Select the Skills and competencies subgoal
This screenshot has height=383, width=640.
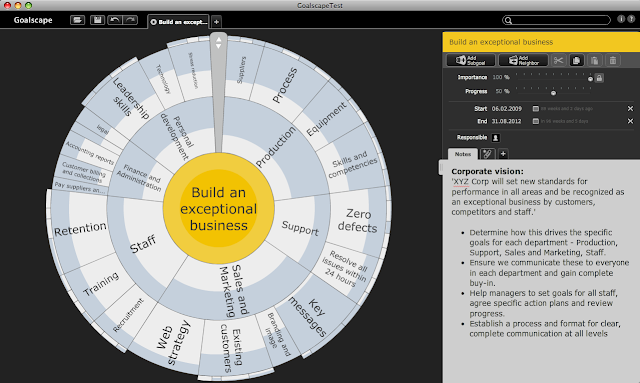353,165
